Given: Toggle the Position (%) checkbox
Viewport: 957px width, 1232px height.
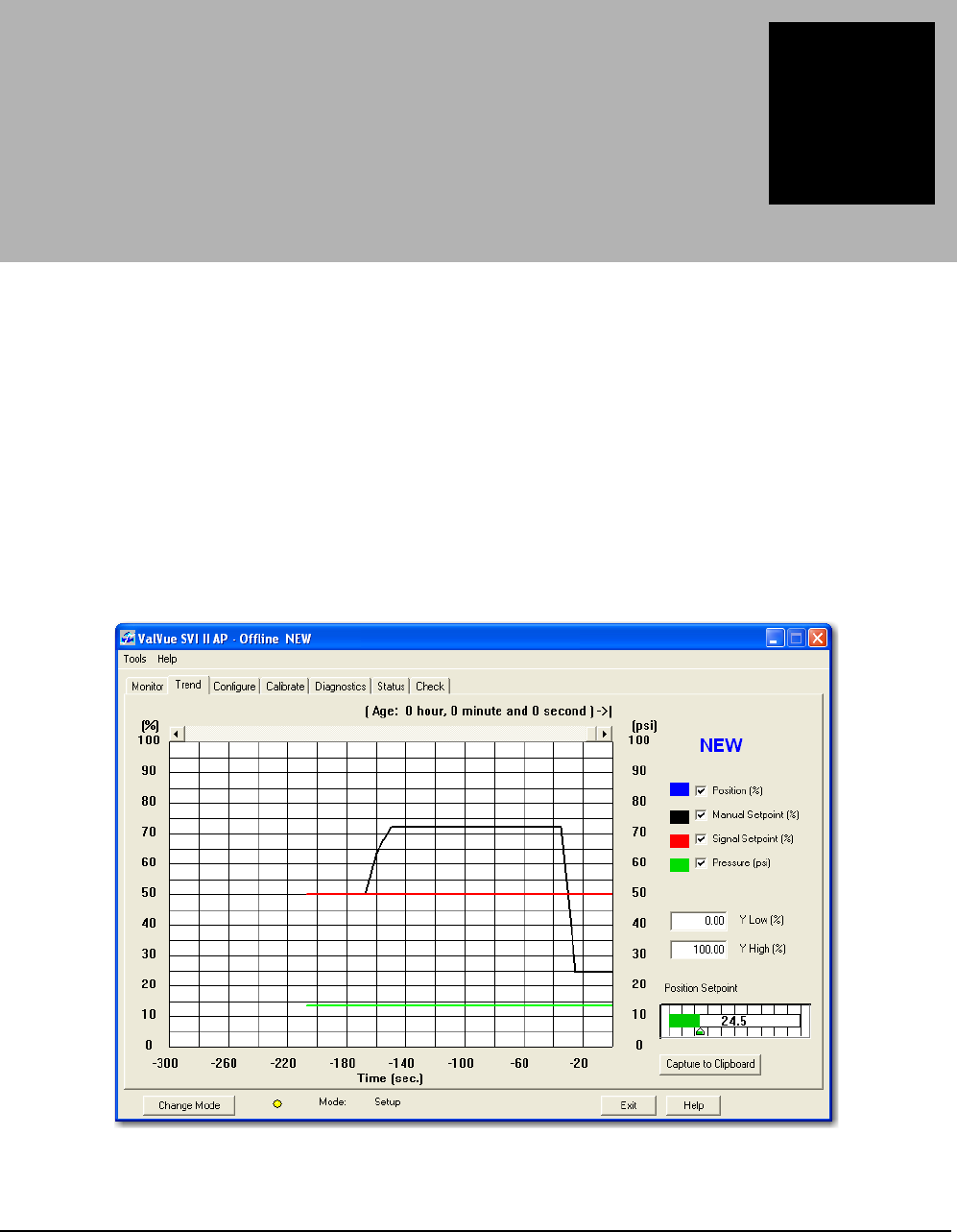Looking at the screenshot, I should (x=701, y=790).
